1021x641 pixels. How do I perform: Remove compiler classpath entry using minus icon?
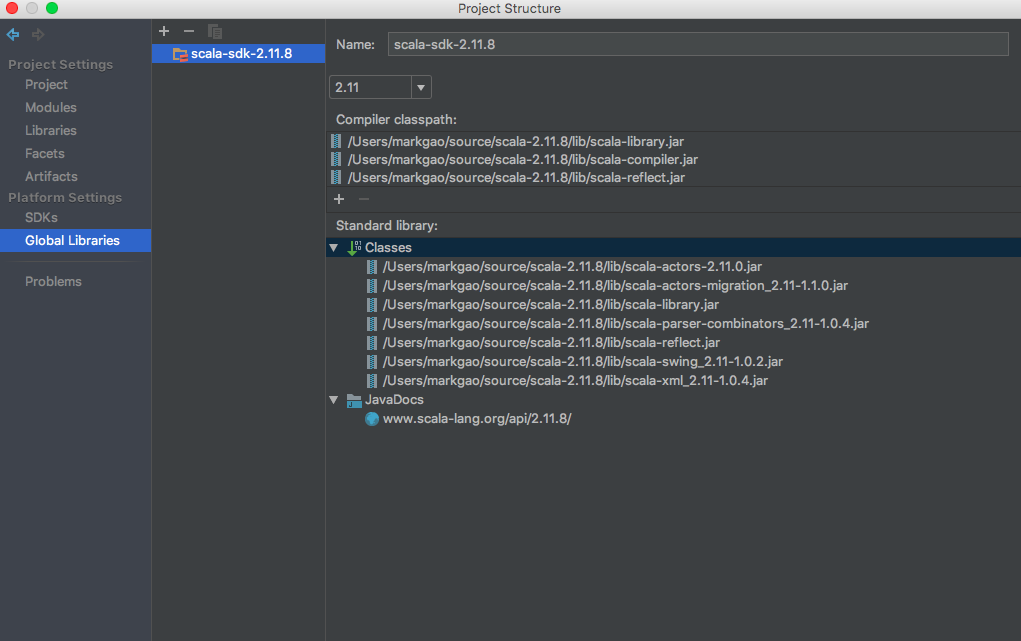364,199
